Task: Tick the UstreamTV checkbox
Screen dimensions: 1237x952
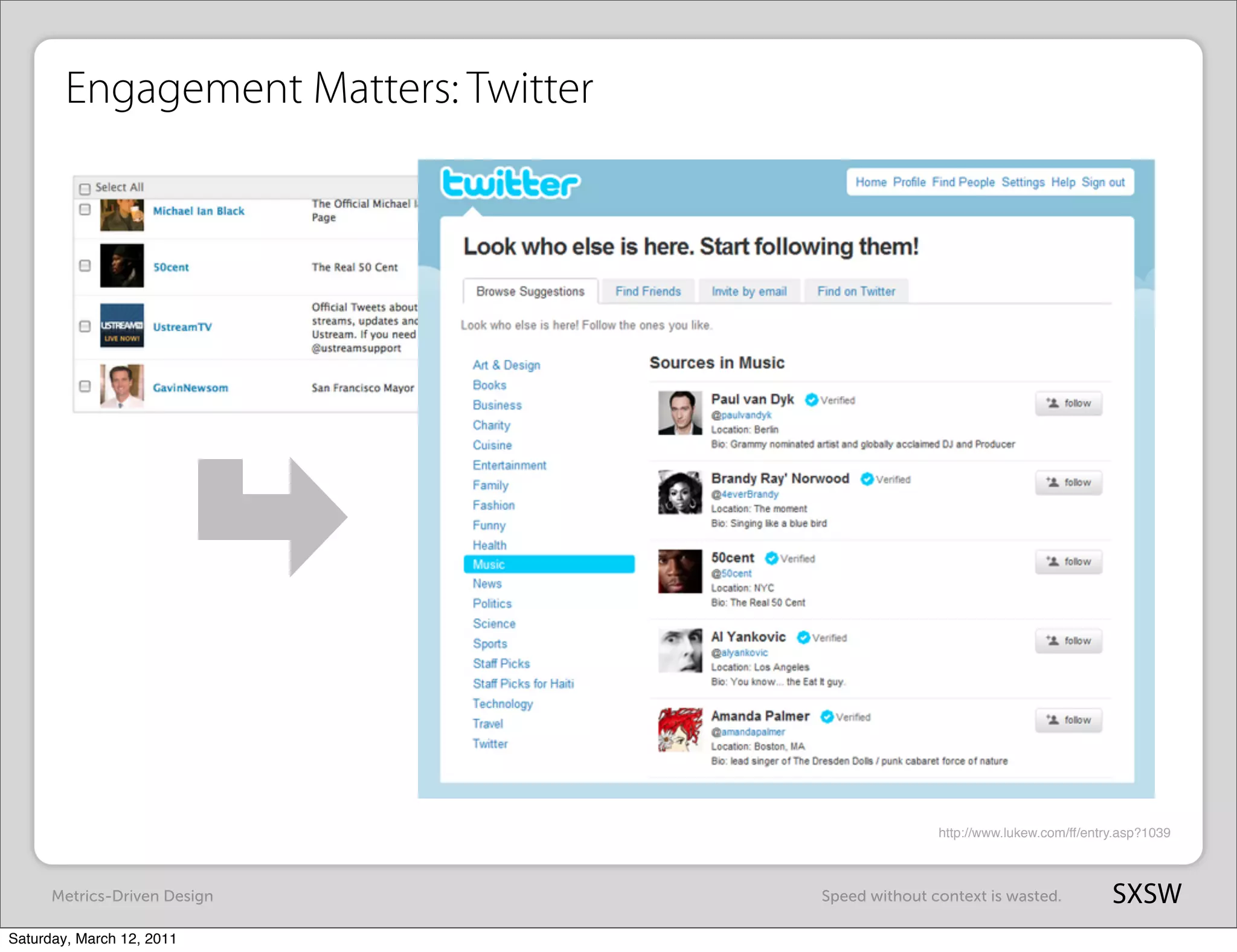Action: tap(85, 326)
